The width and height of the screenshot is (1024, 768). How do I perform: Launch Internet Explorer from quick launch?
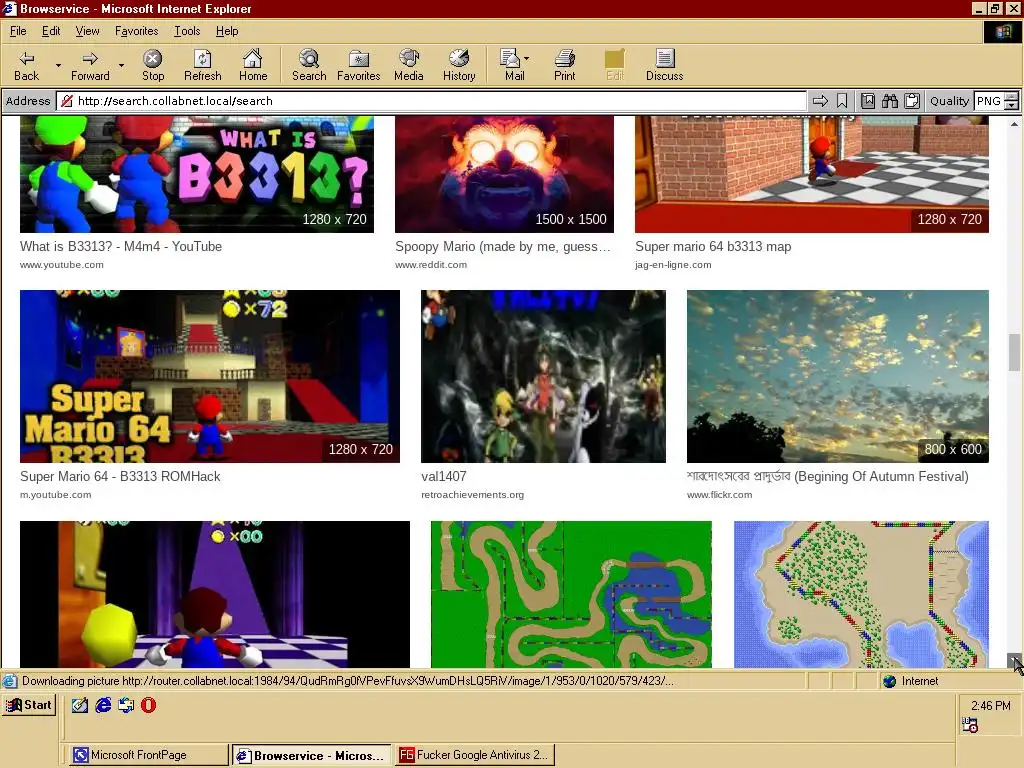pyautogui.click(x=103, y=705)
